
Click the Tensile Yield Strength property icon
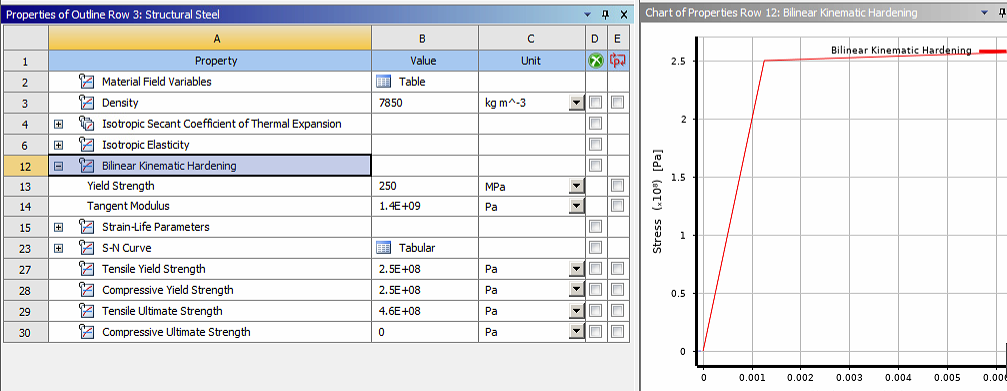86,269
